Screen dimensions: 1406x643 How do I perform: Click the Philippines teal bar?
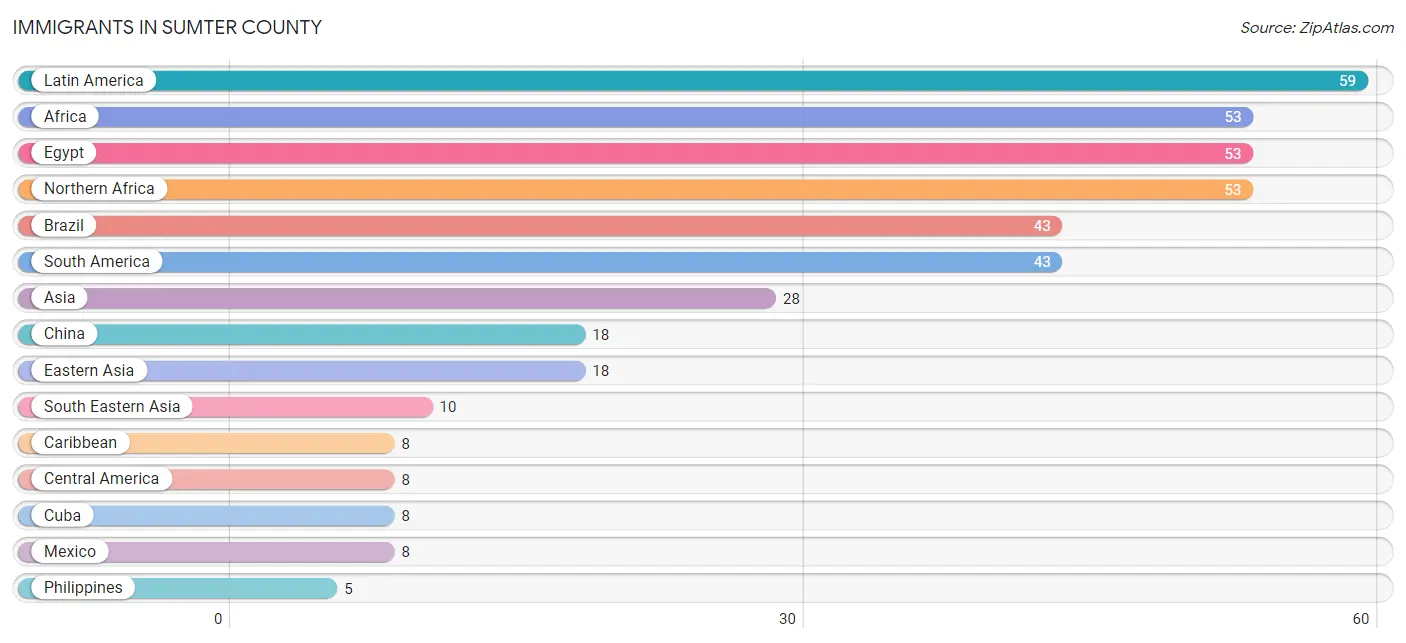click(x=177, y=588)
